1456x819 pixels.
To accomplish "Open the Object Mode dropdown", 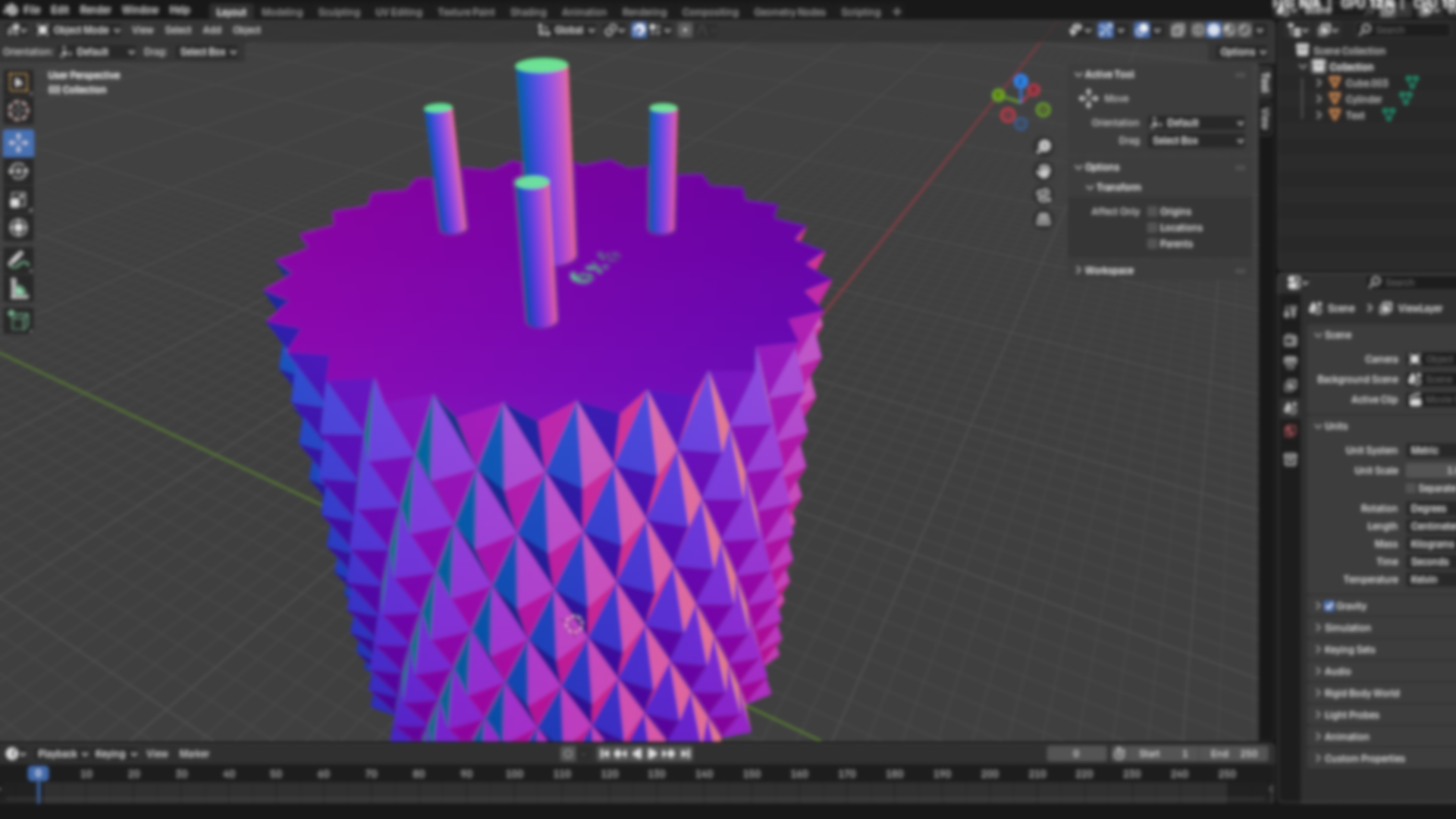I will 79,30.
